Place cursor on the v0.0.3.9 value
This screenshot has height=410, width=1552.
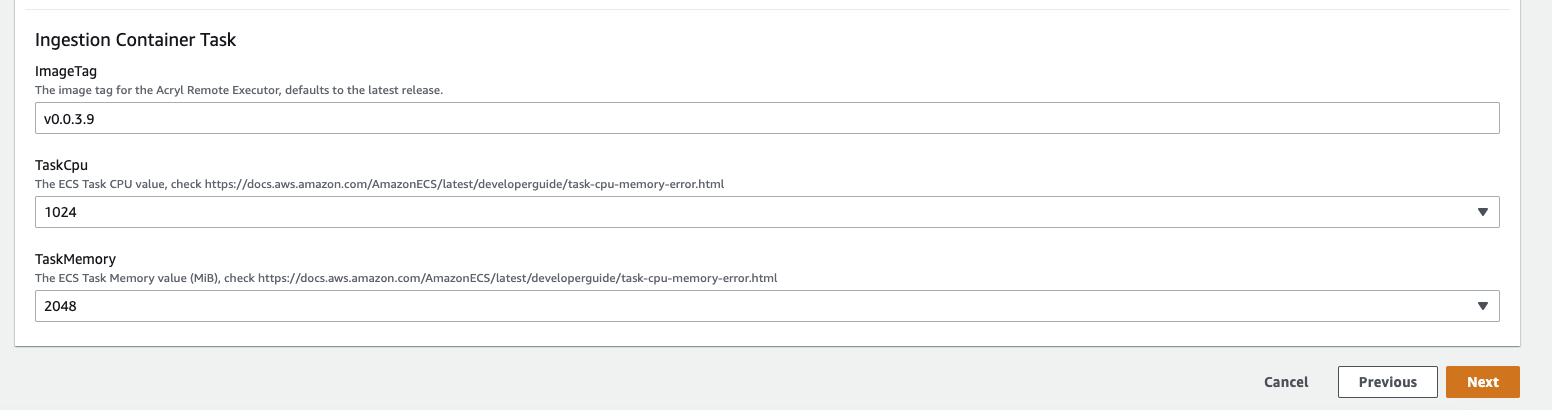(x=70, y=118)
